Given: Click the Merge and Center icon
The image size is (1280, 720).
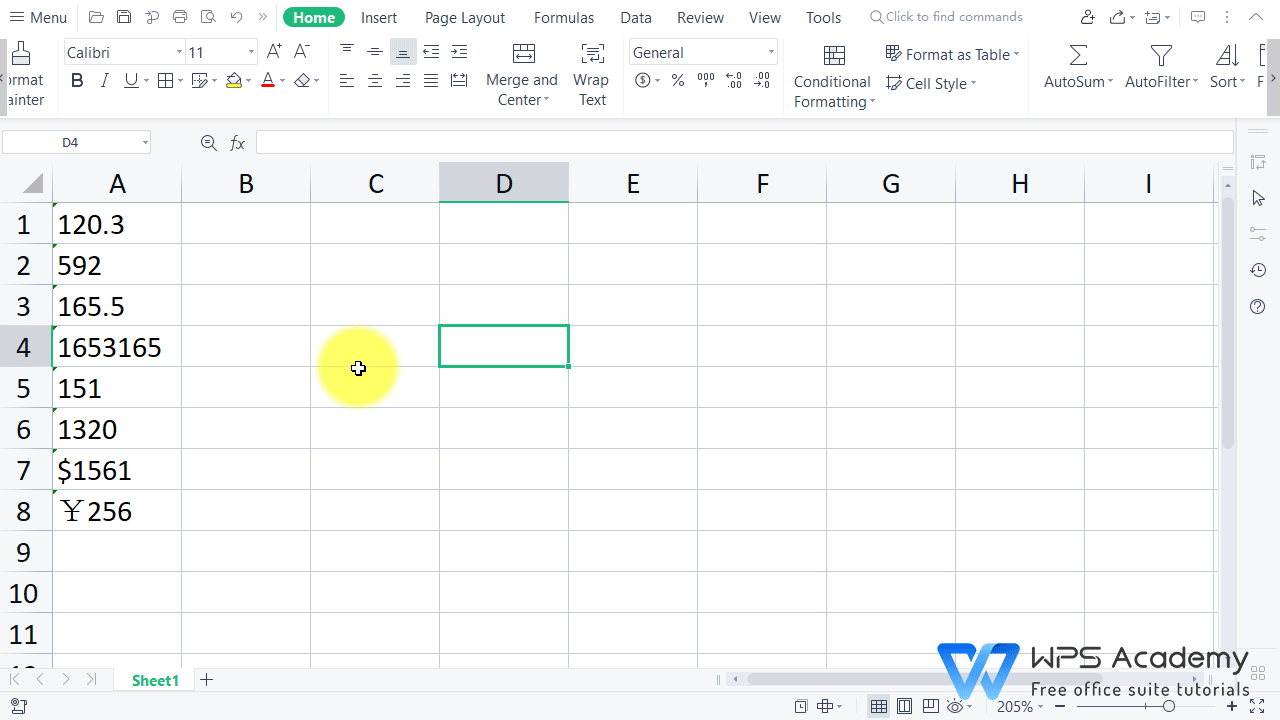Looking at the screenshot, I should tap(523, 54).
